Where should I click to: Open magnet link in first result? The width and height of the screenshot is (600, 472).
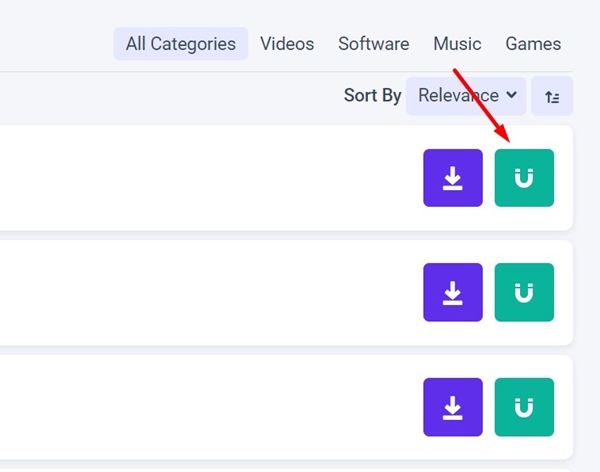point(524,178)
